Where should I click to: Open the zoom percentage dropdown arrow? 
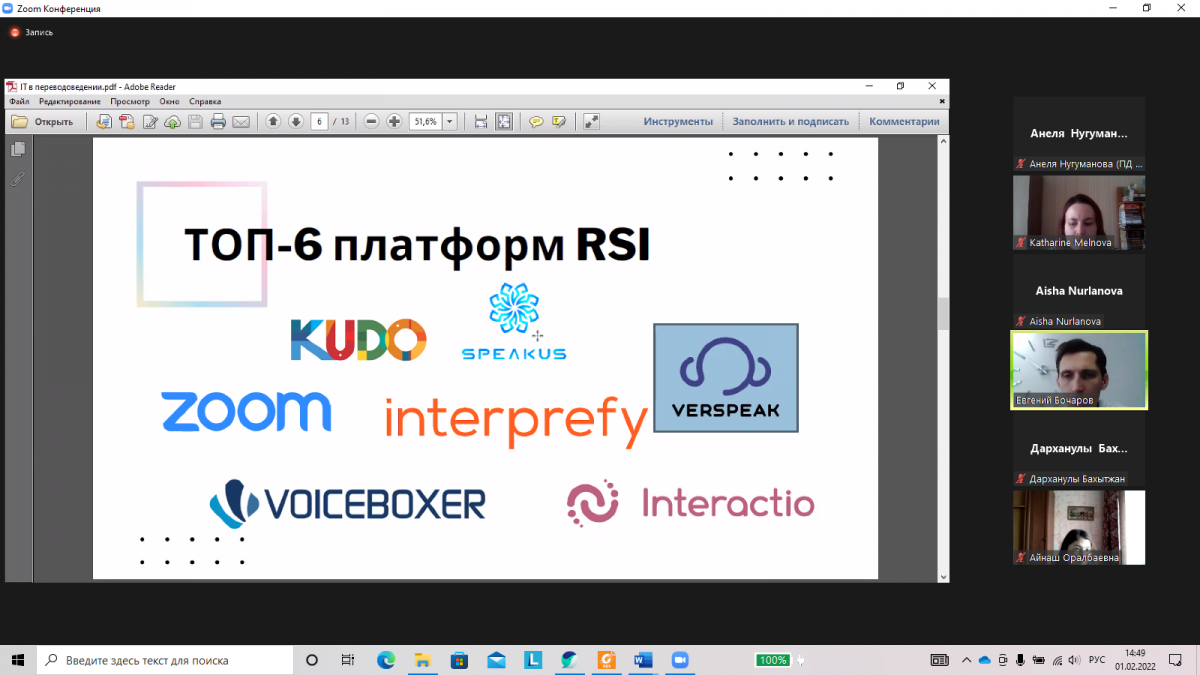click(x=450, y=122)
